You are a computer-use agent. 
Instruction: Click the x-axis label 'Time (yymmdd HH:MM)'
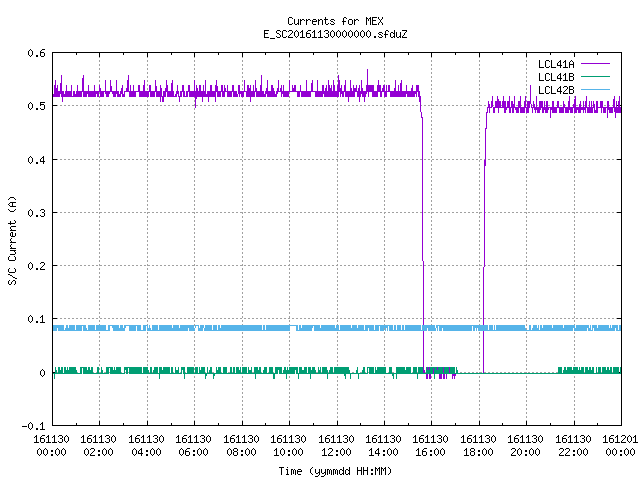(335, 471)
